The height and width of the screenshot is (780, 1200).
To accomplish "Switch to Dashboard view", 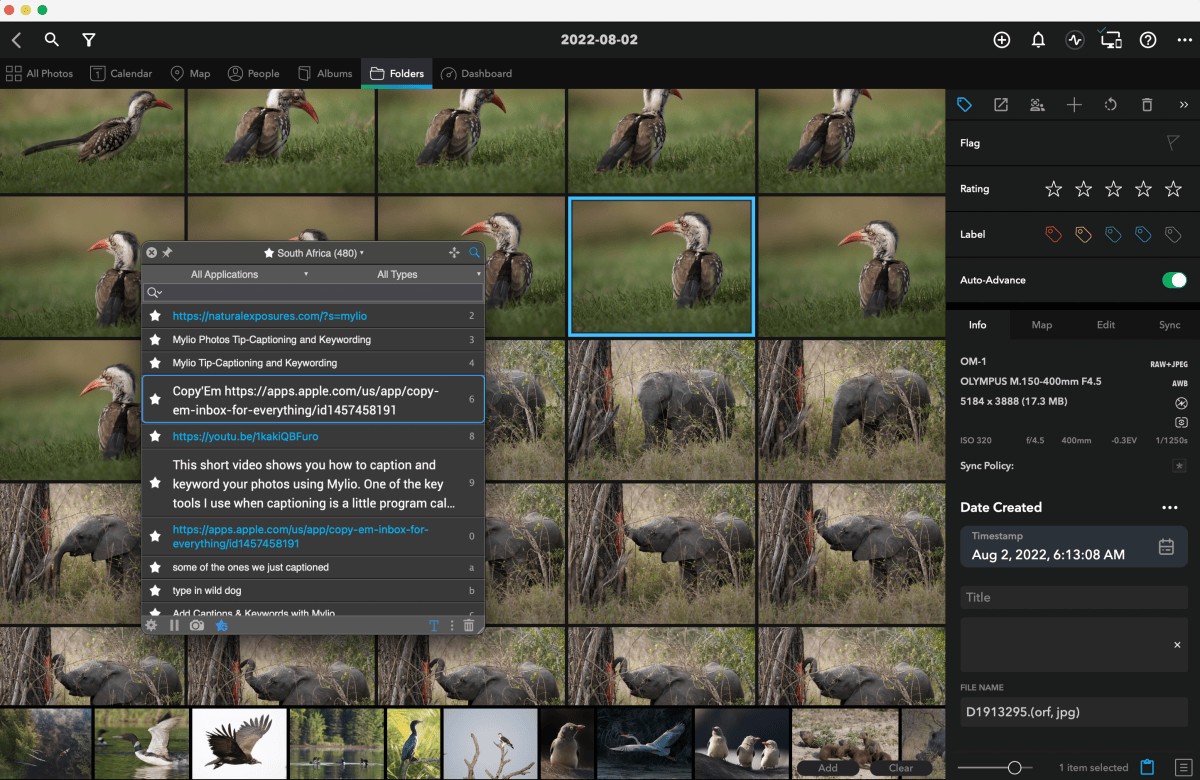I will [476, 73].
